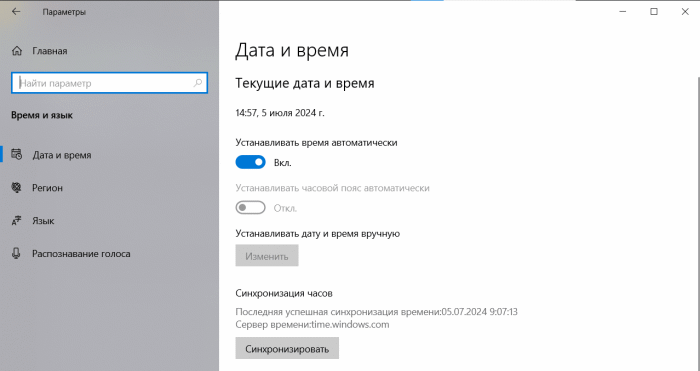Screen dimensions: 700x371
Task: Click the Главная home icon
Action: point(17,51)
